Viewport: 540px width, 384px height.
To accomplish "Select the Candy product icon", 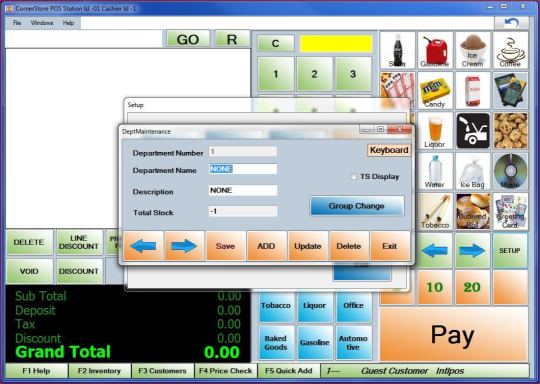I will coord(435,91).
